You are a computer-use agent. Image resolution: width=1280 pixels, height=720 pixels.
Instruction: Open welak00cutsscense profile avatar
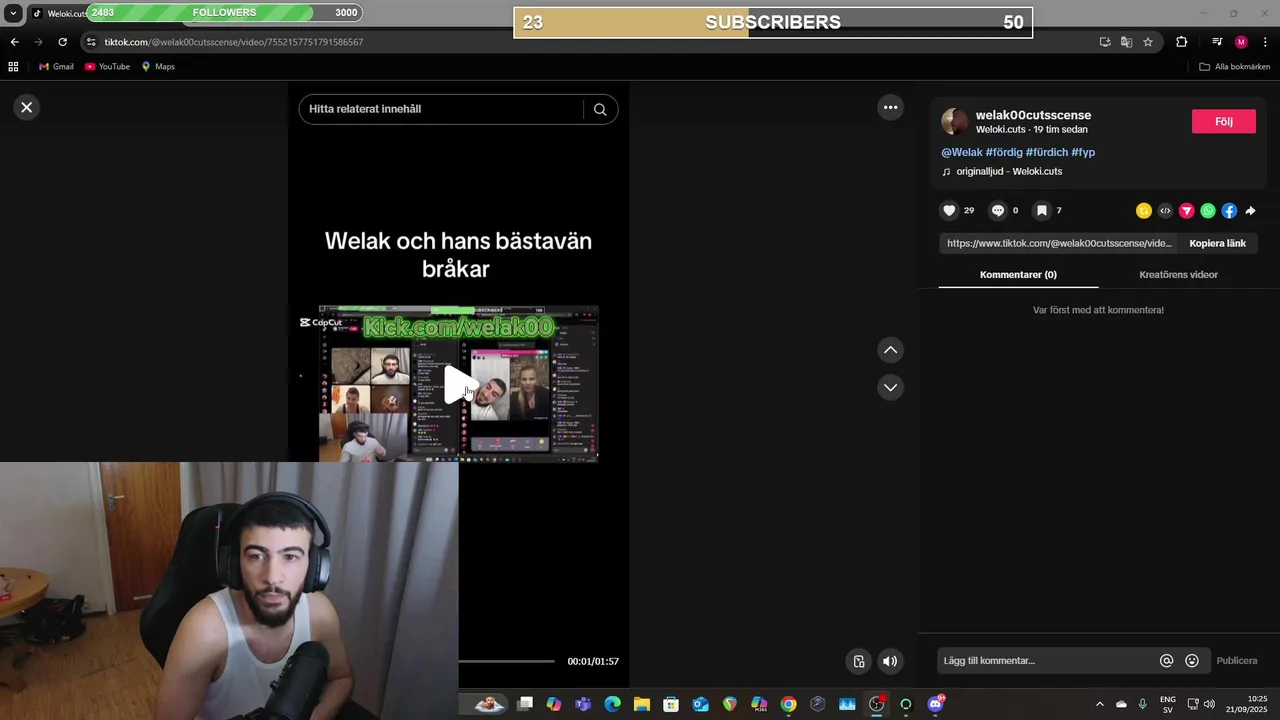tap(955, 121)
